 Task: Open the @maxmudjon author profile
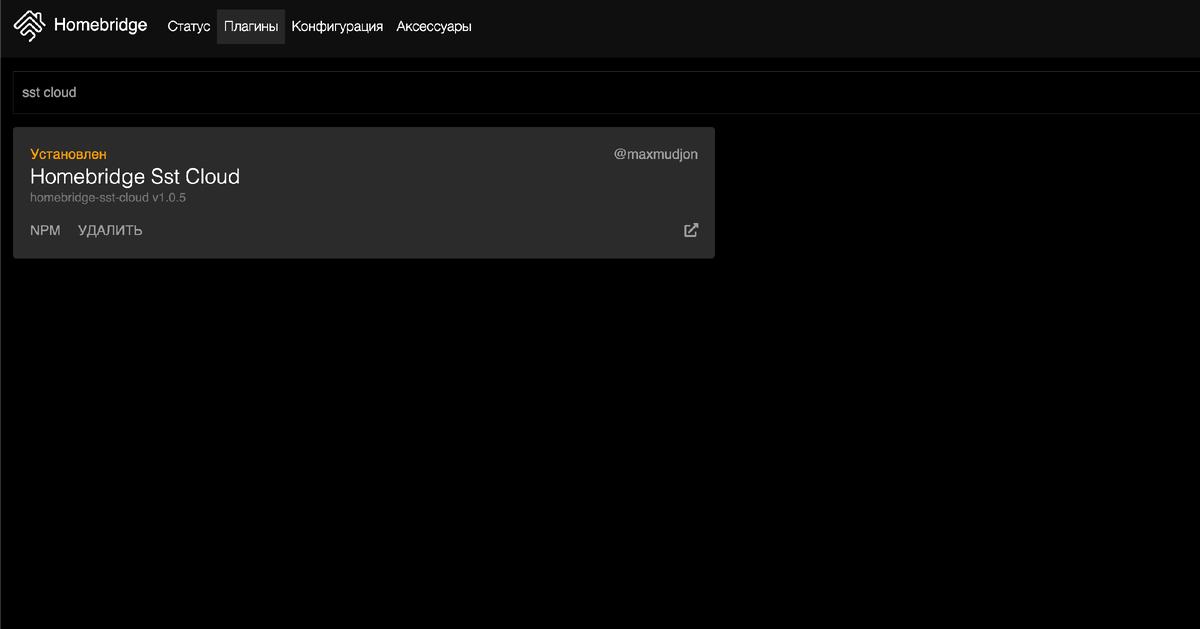[x=656, y=154]
